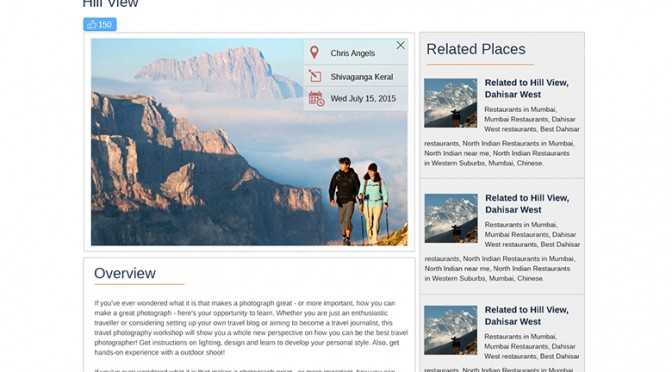This screenshot has width=672, height=372.
Task: Open first 'Related to Hill View, Dahisar West' title
Action: 527,88
